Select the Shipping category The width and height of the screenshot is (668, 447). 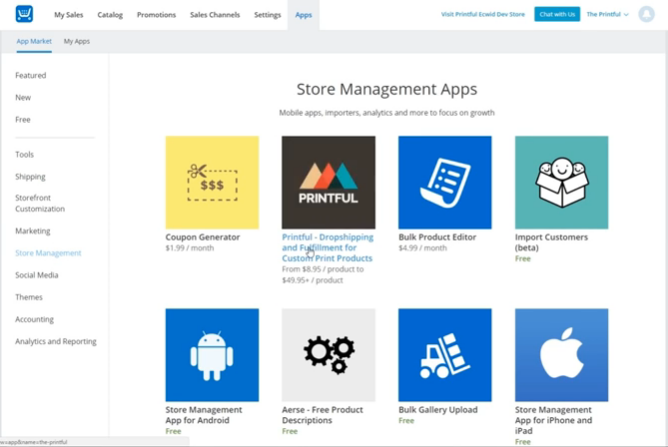click(30, 176)
